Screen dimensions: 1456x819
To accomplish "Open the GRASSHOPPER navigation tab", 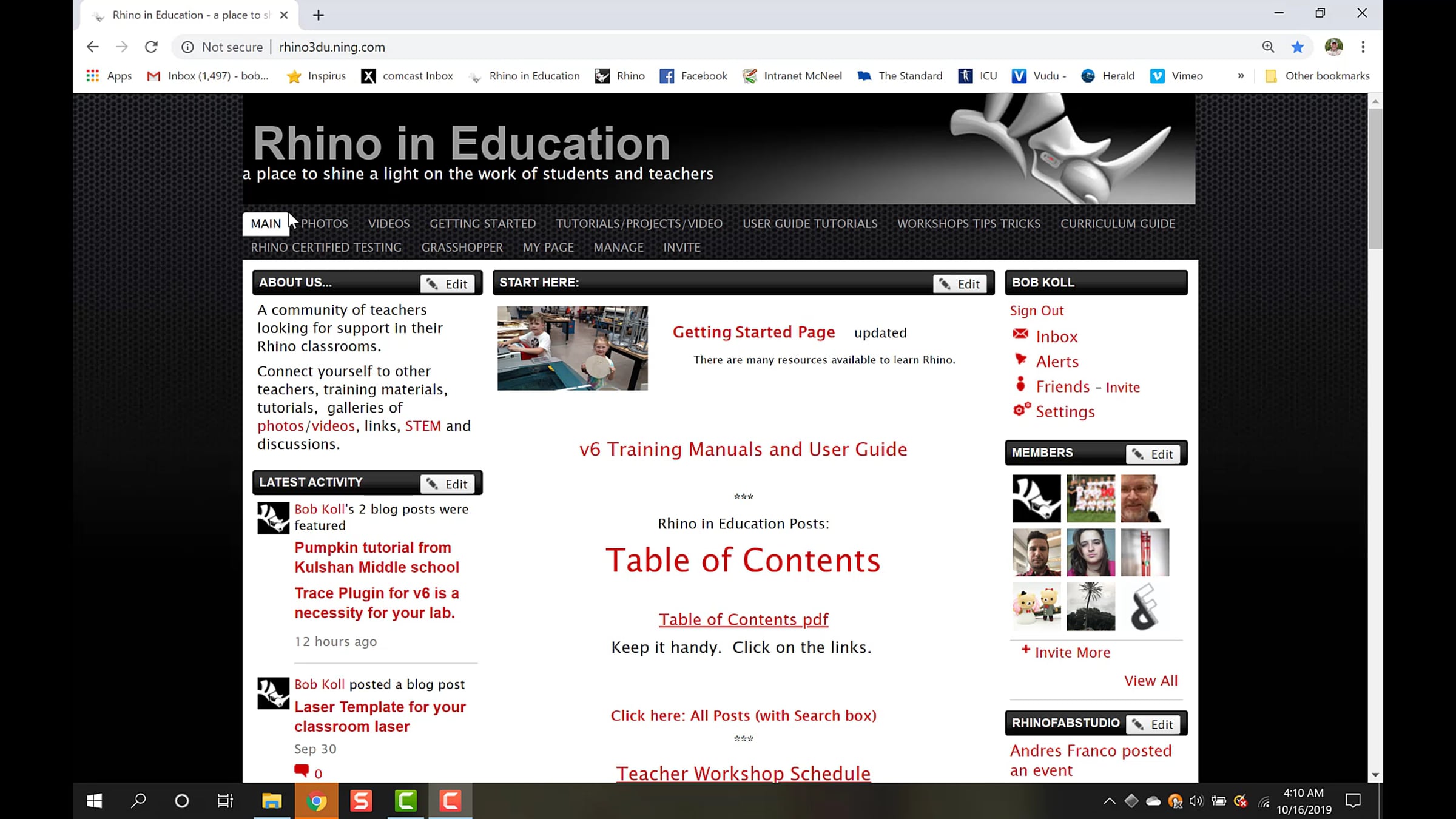I will [x=462, y=248].
